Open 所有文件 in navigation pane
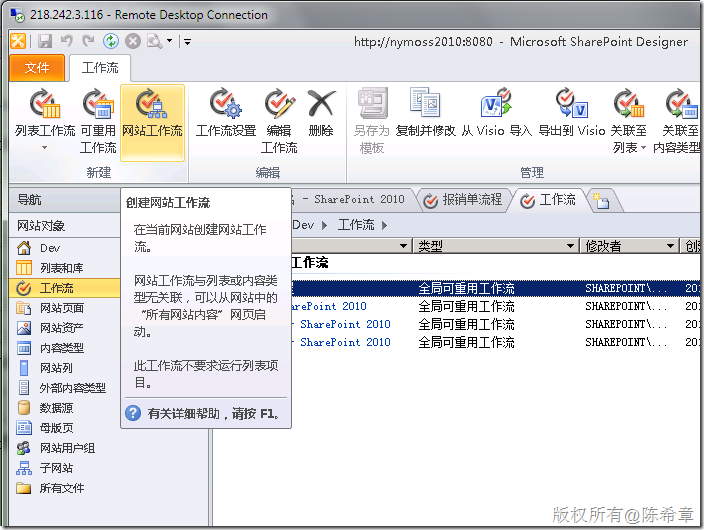The width and height of the screenshot is (704, 530). [x=64, y=488]
